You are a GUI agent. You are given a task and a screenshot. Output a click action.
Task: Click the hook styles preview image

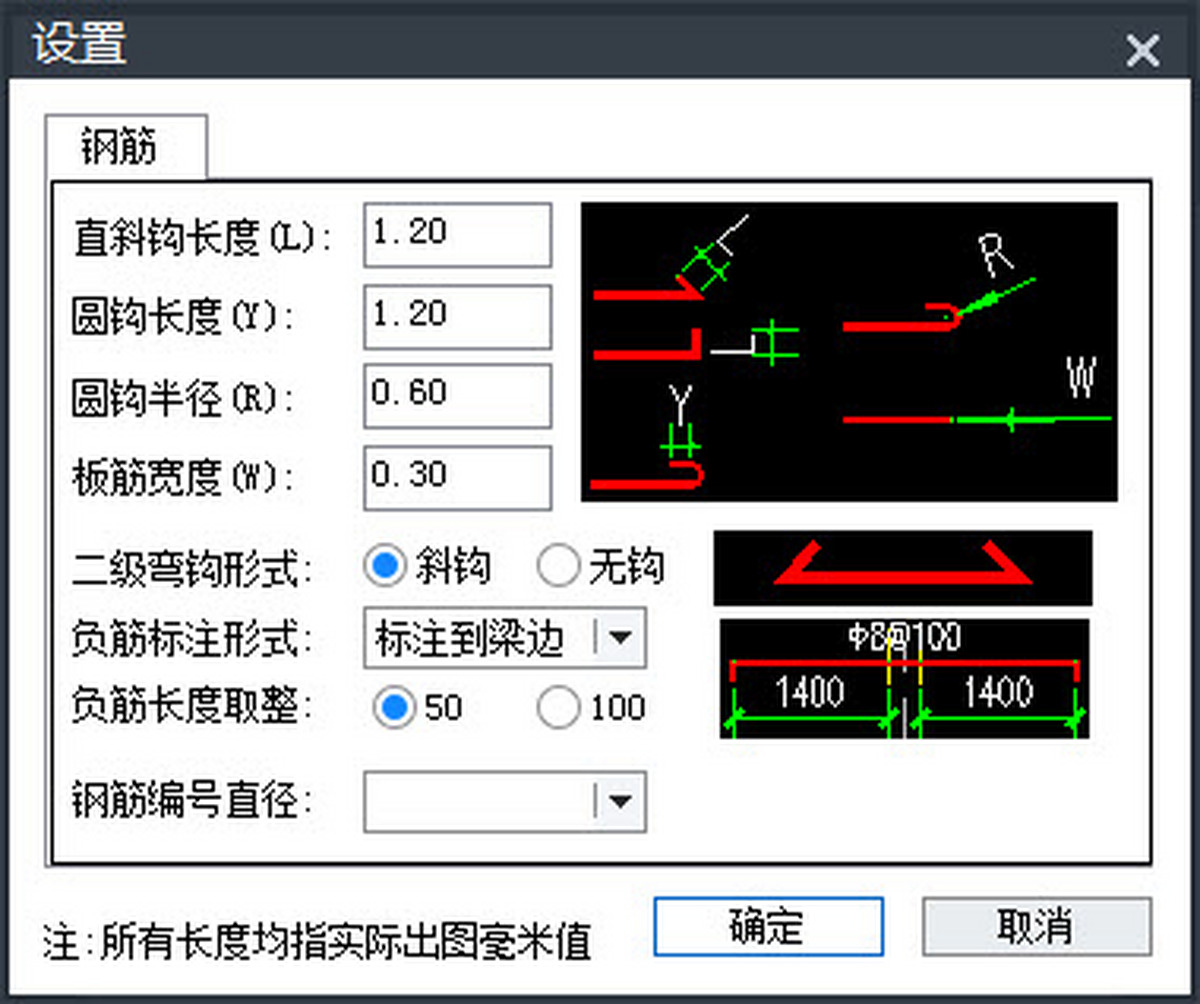[x=850, y=352]
